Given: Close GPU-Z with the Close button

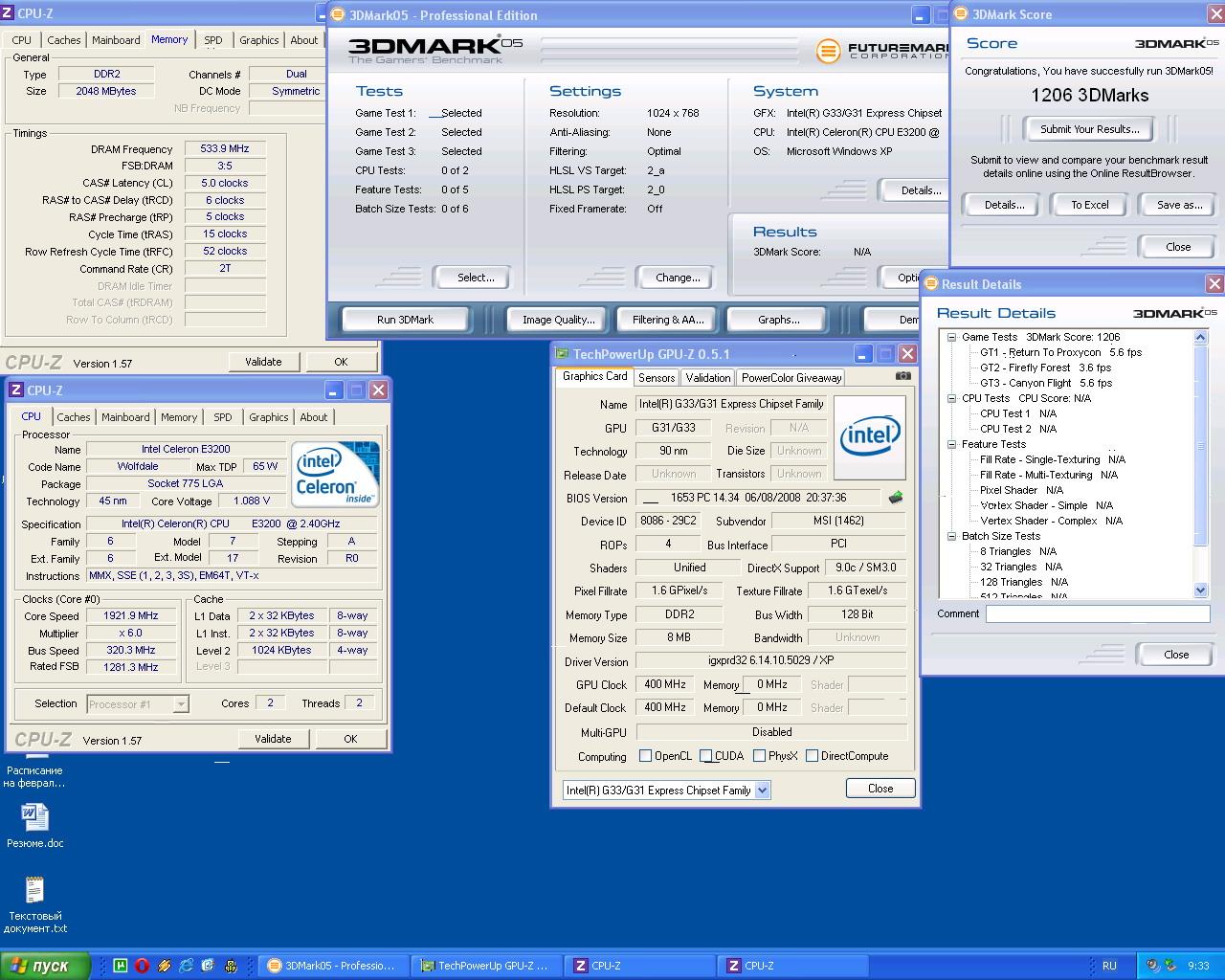Looking at the screenshot, I should point(880,789).
